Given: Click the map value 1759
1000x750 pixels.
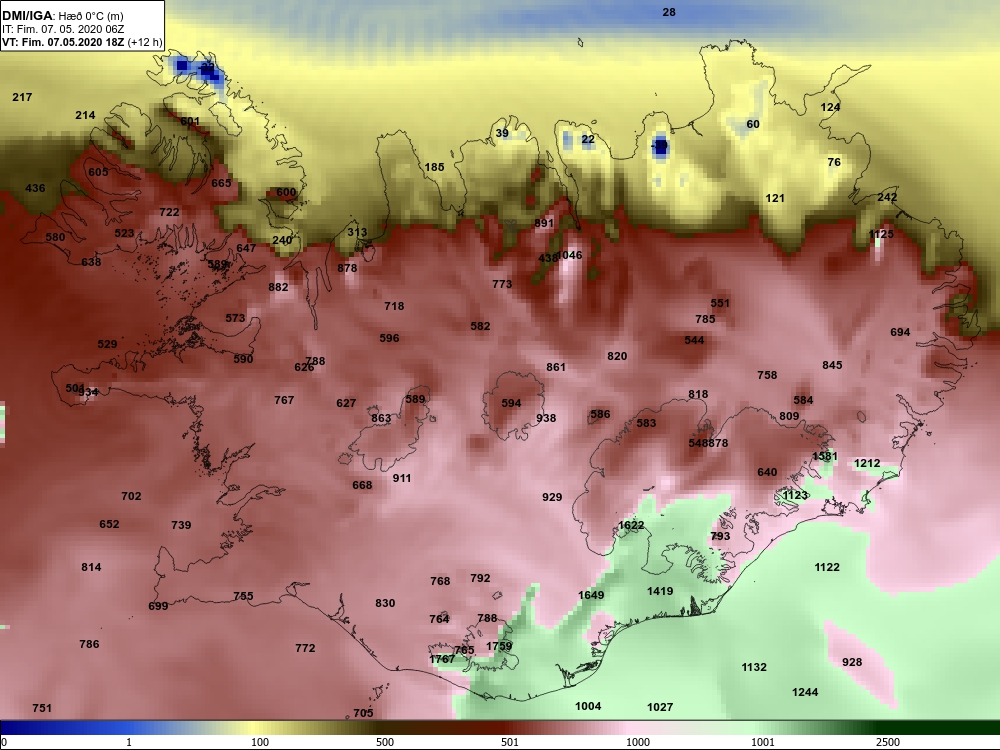Looking at the screenshot, I should point(499,646).
